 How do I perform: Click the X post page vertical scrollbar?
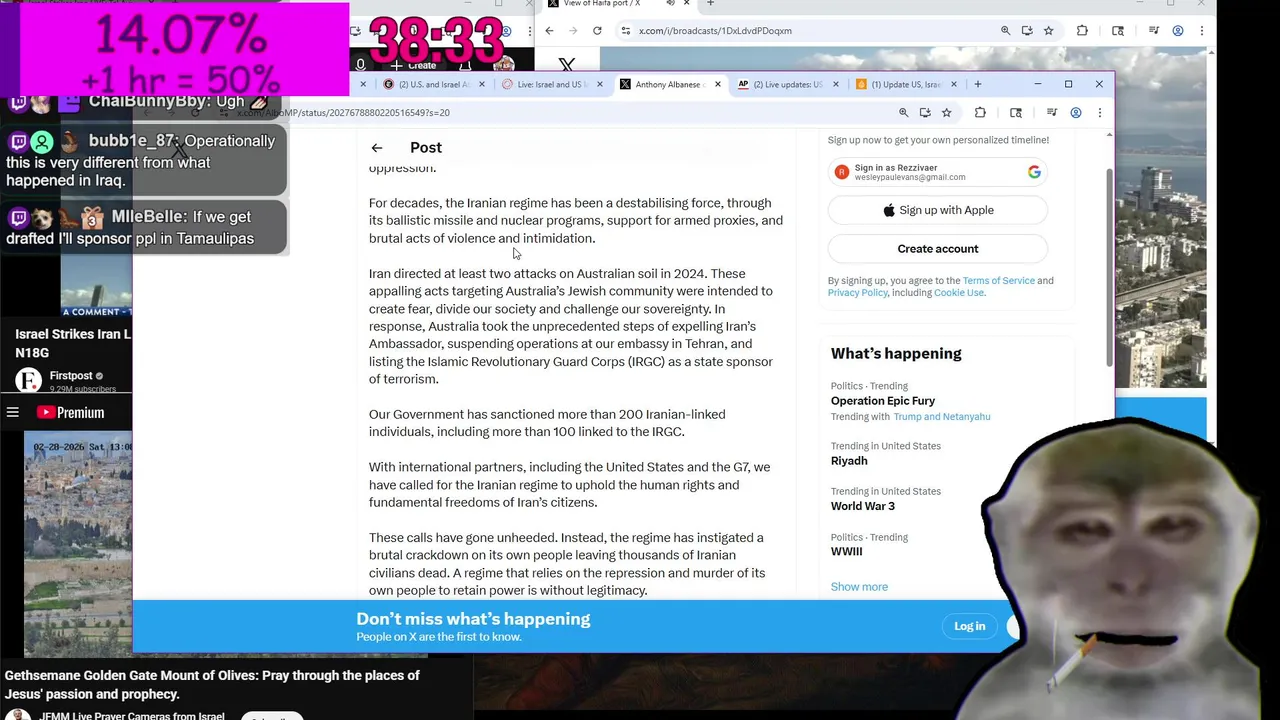click(x=1108, y=270)
